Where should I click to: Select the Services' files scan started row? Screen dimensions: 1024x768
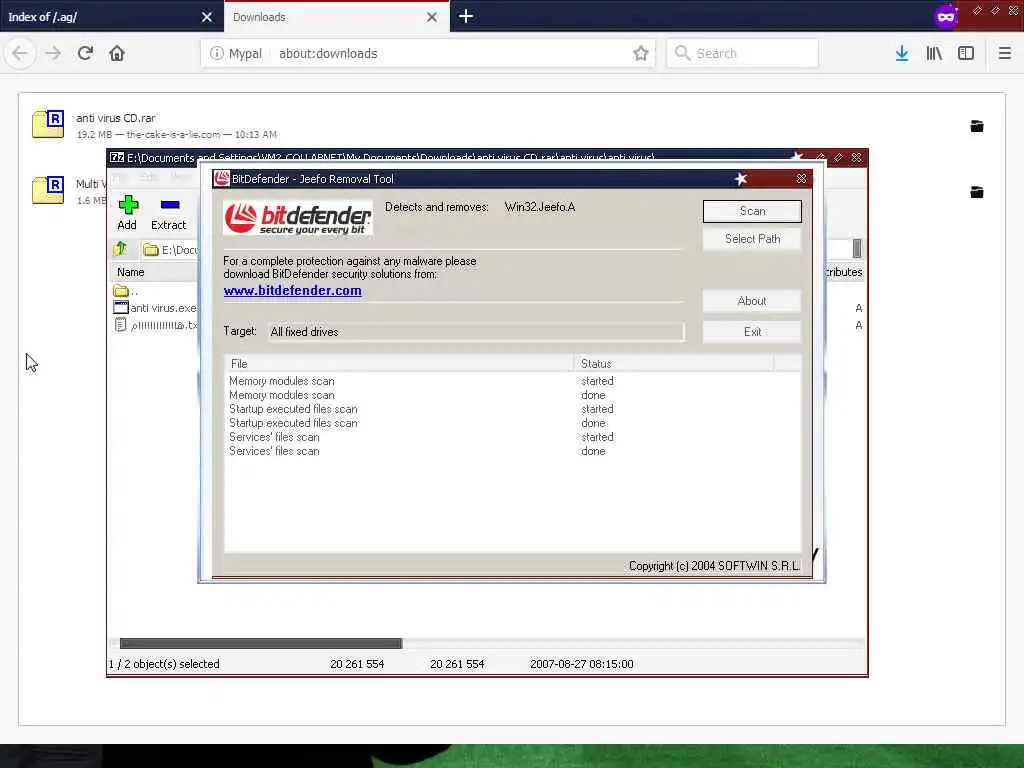tap(511, 437)
